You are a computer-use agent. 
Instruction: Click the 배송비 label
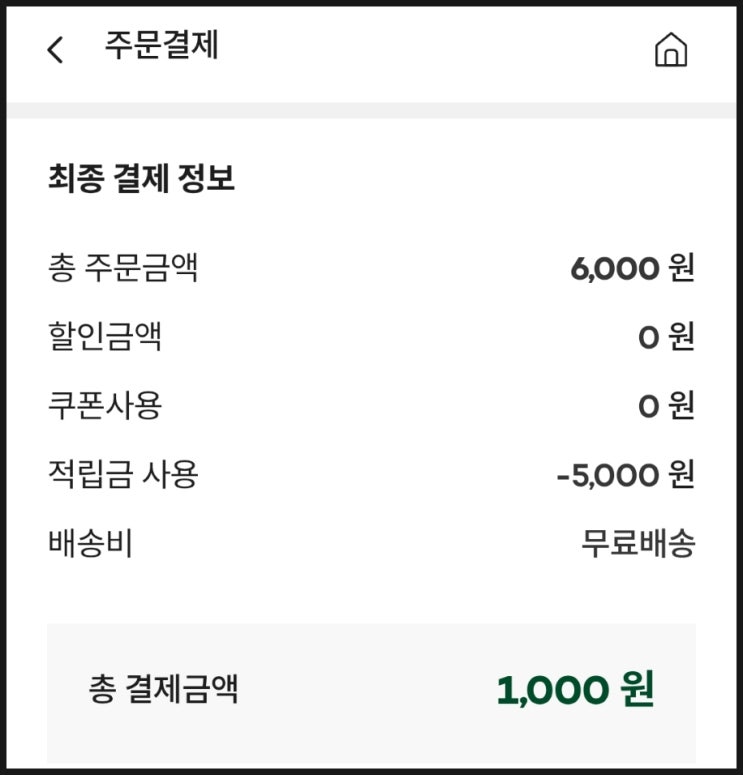coord(90,545)
